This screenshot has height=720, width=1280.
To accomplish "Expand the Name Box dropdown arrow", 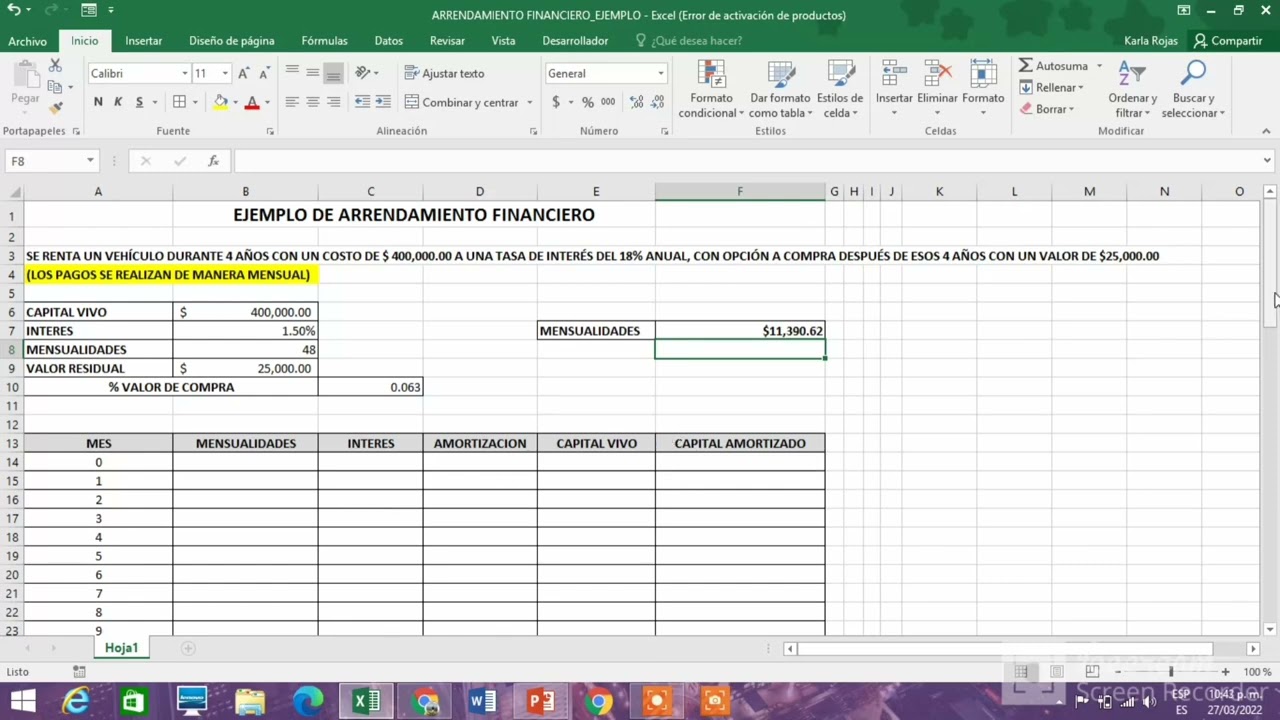I will pos(90,161).
